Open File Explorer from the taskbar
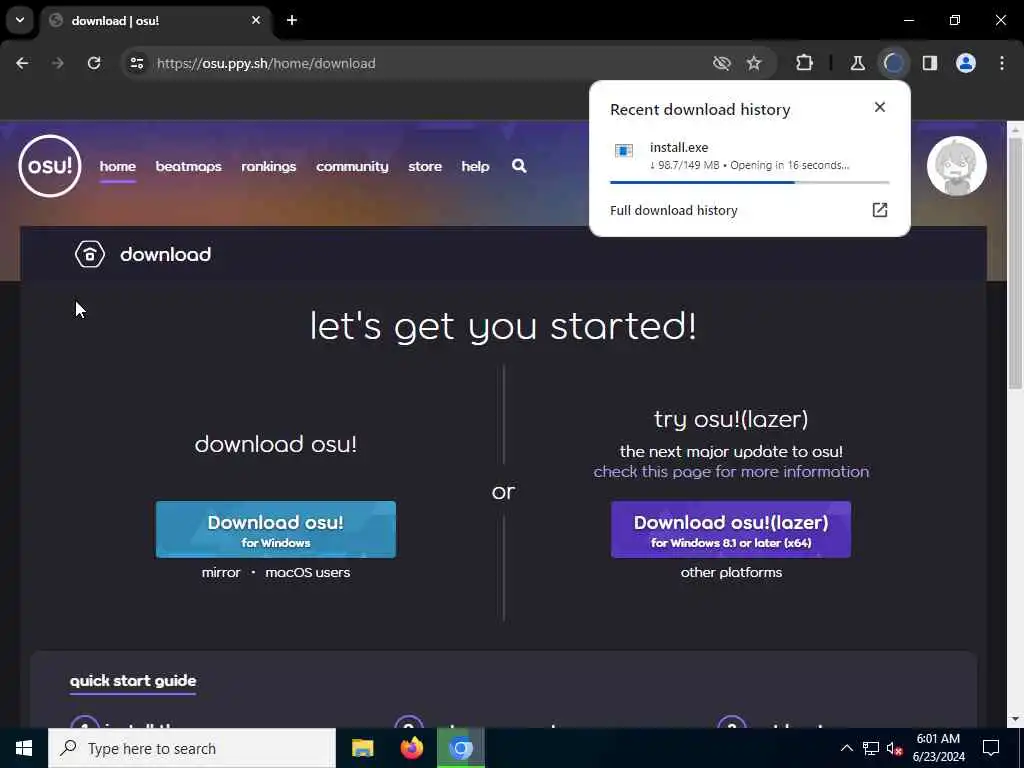This screenshot has width=1024, height=768. (x=362, y=748)
